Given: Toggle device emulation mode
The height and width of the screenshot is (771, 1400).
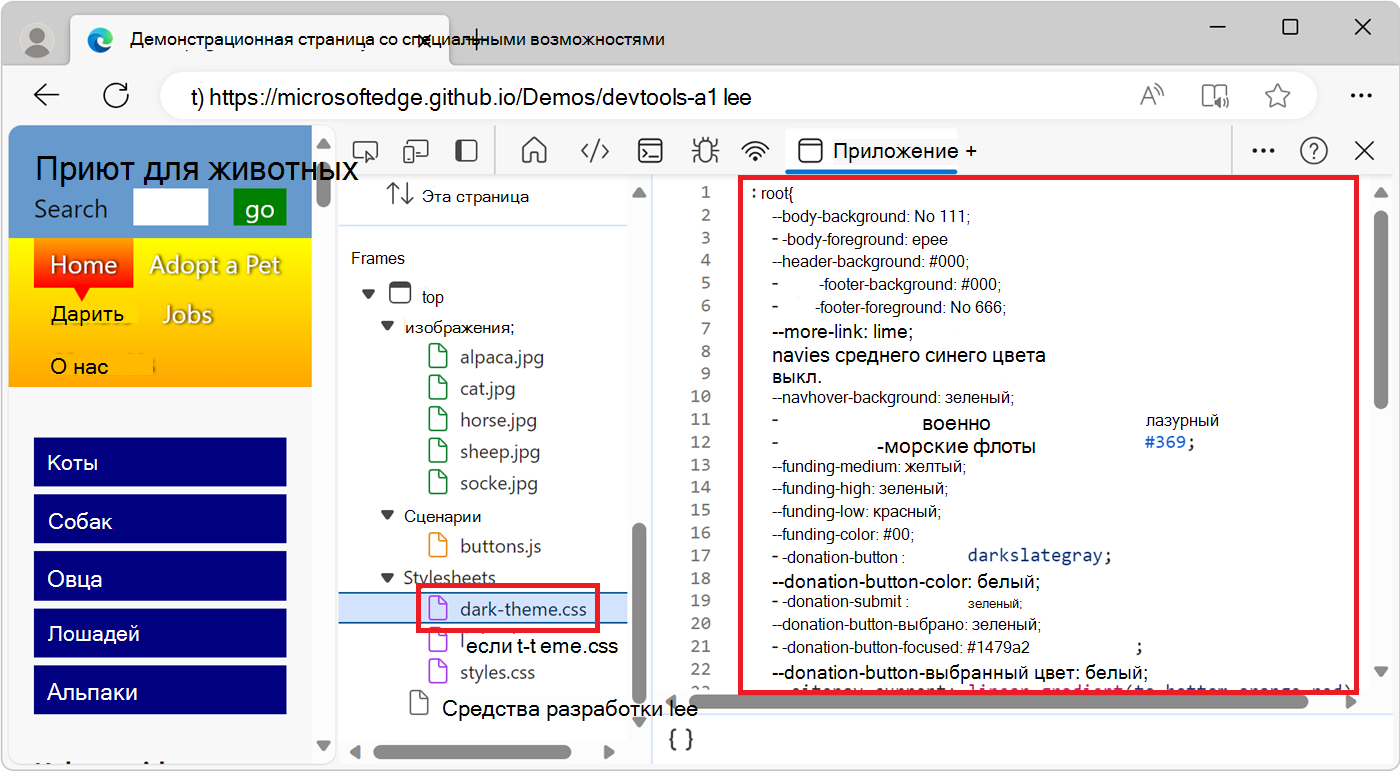Looking at the screenshot, I should (415, 150).
